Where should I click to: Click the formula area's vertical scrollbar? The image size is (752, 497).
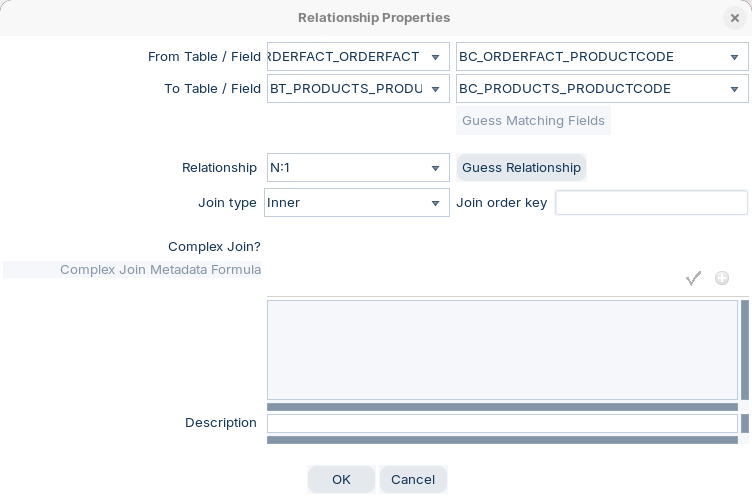[745, 350]
